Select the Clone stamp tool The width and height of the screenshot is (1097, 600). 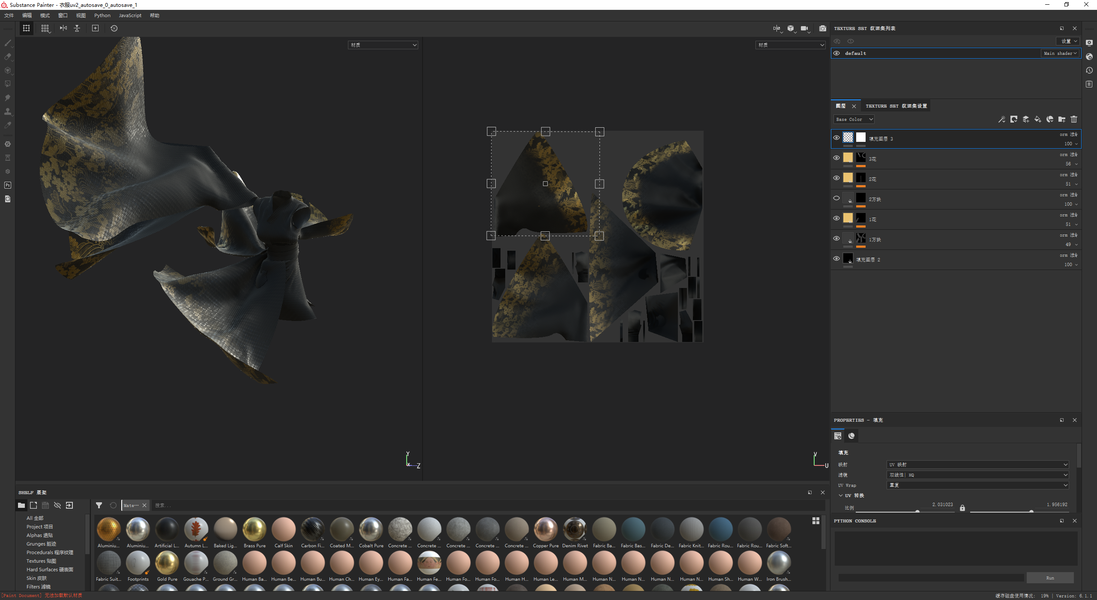[x=8, y=111]
